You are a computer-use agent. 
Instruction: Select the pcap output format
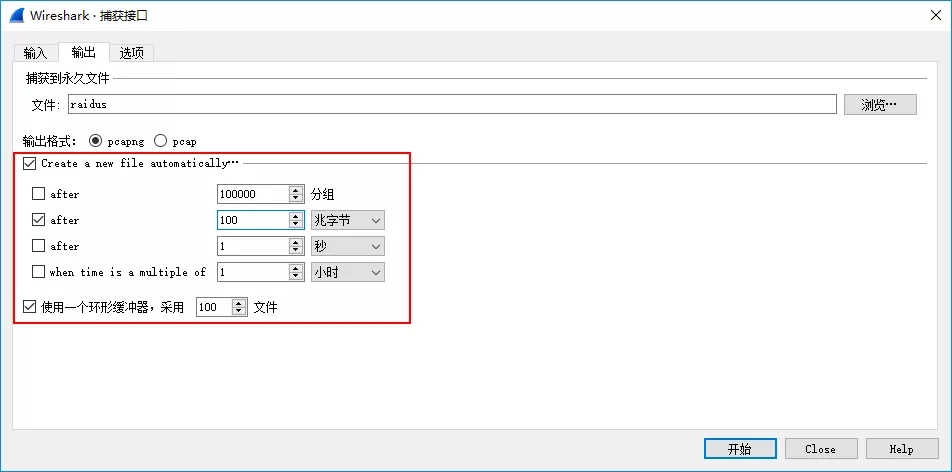click(160, 141)
